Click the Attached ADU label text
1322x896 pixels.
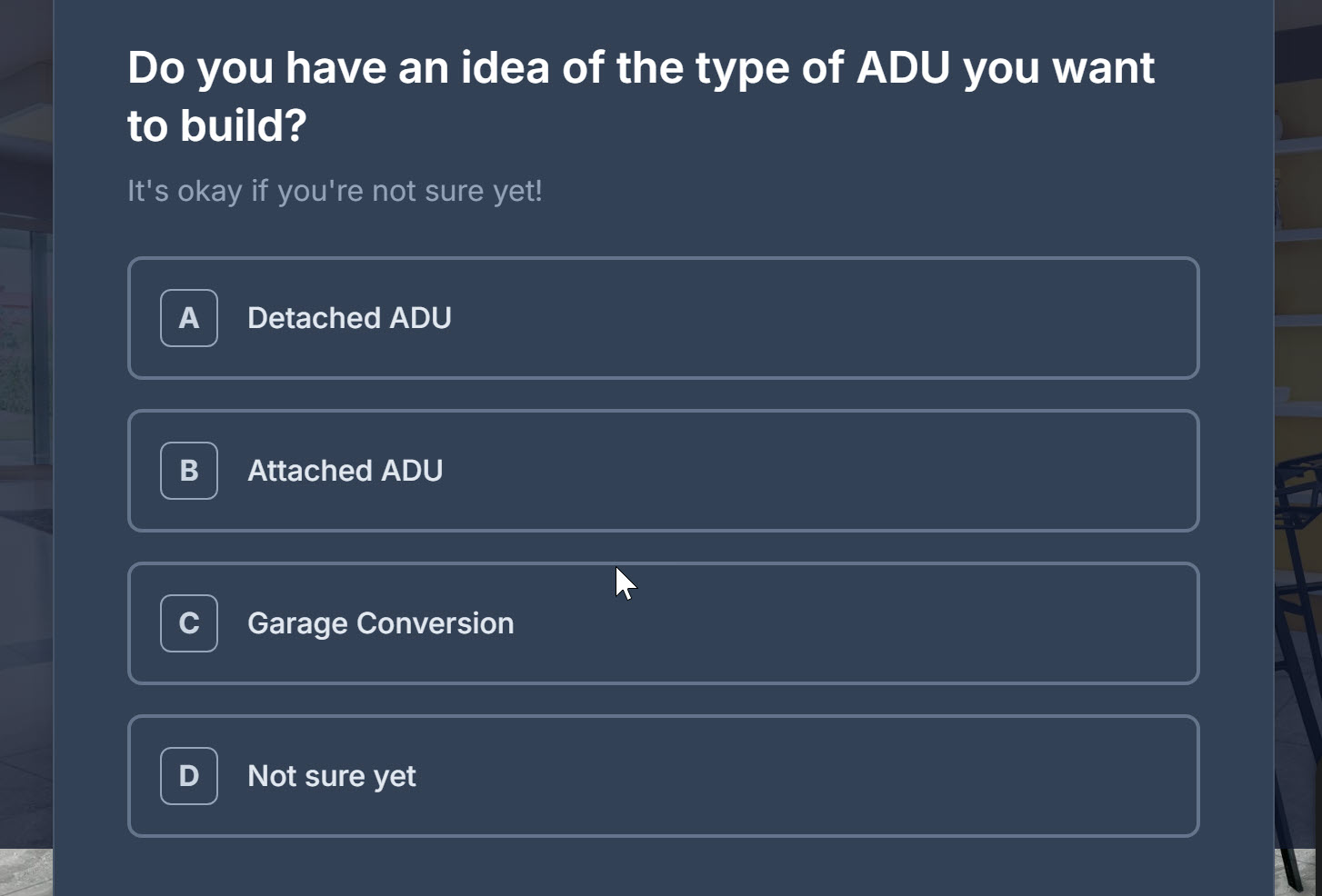click(x=345, y=471)
